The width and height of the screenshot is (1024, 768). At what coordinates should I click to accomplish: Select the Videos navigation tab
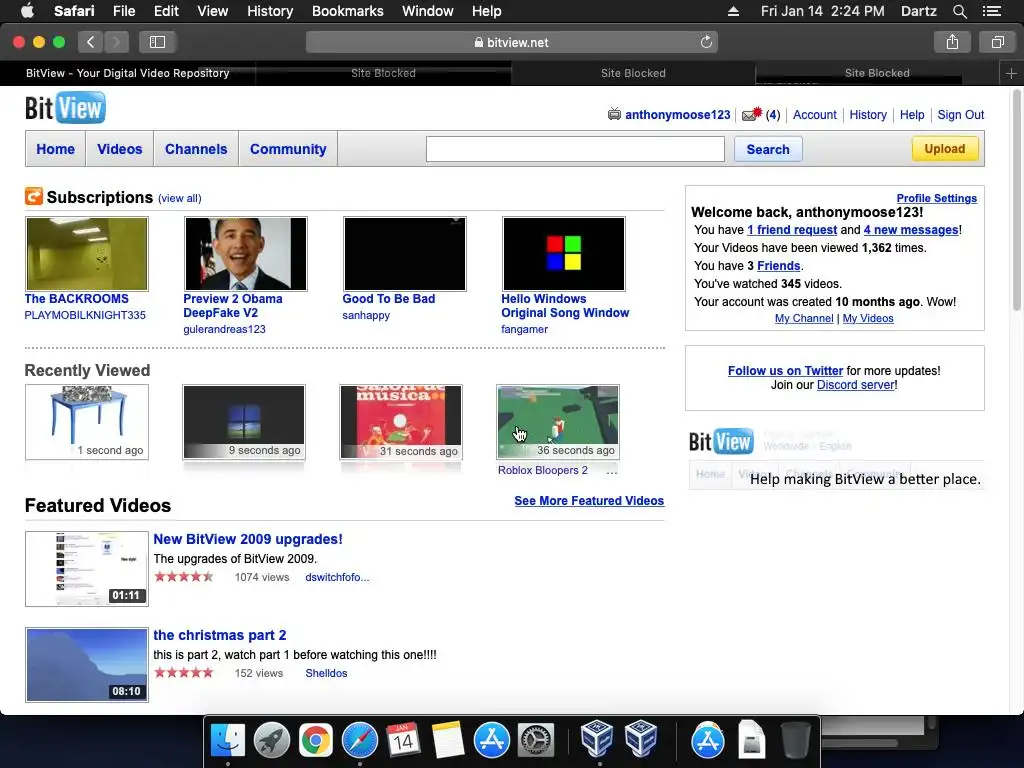[x=120, y=149]
